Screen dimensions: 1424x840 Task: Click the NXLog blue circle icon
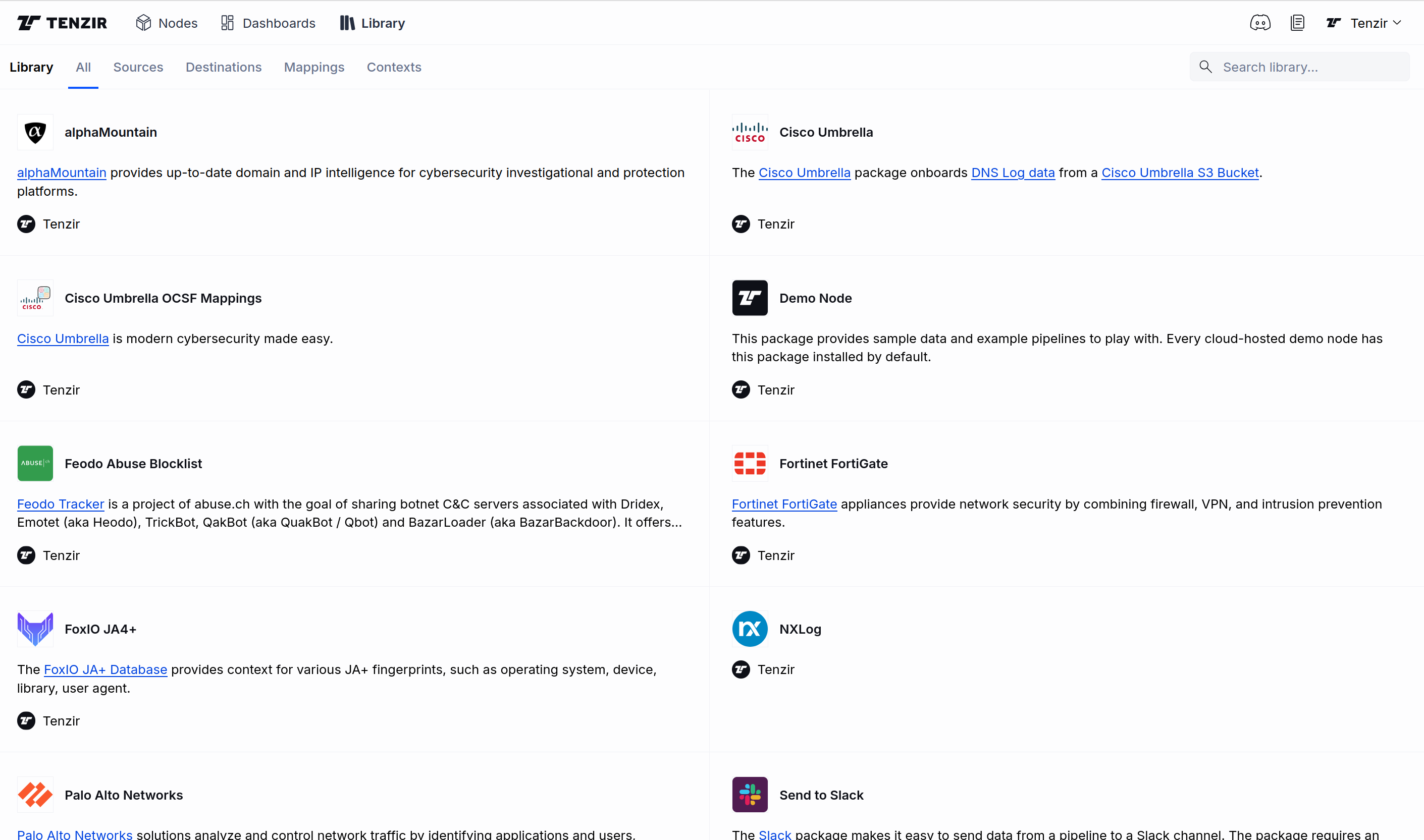click(x=750, y=629)
